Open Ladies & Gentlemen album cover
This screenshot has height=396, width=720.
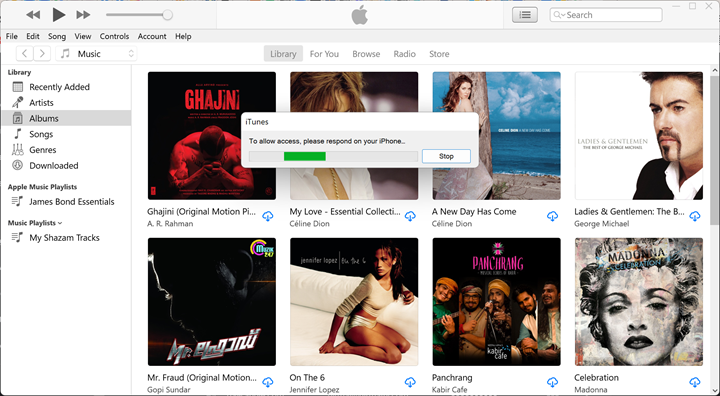pyautogui.click(x=639, y=136)
